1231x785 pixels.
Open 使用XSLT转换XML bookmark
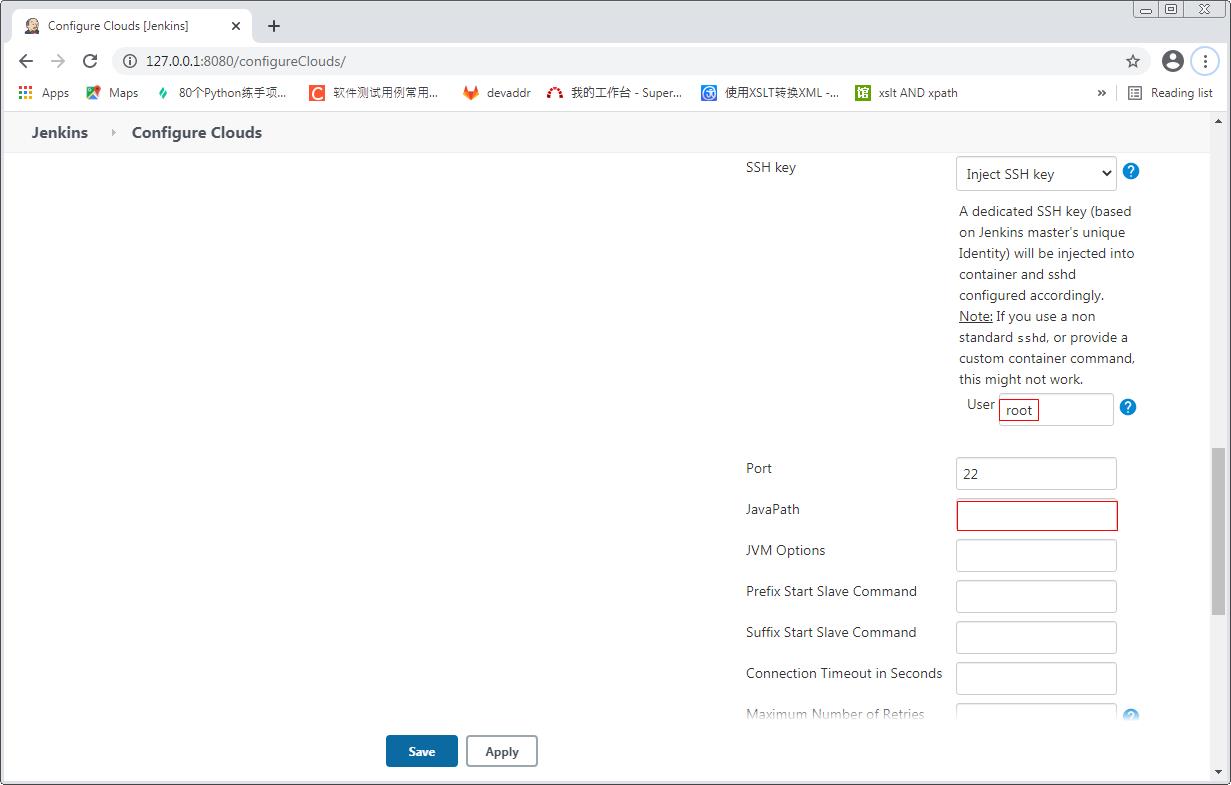tap(770, 93)
